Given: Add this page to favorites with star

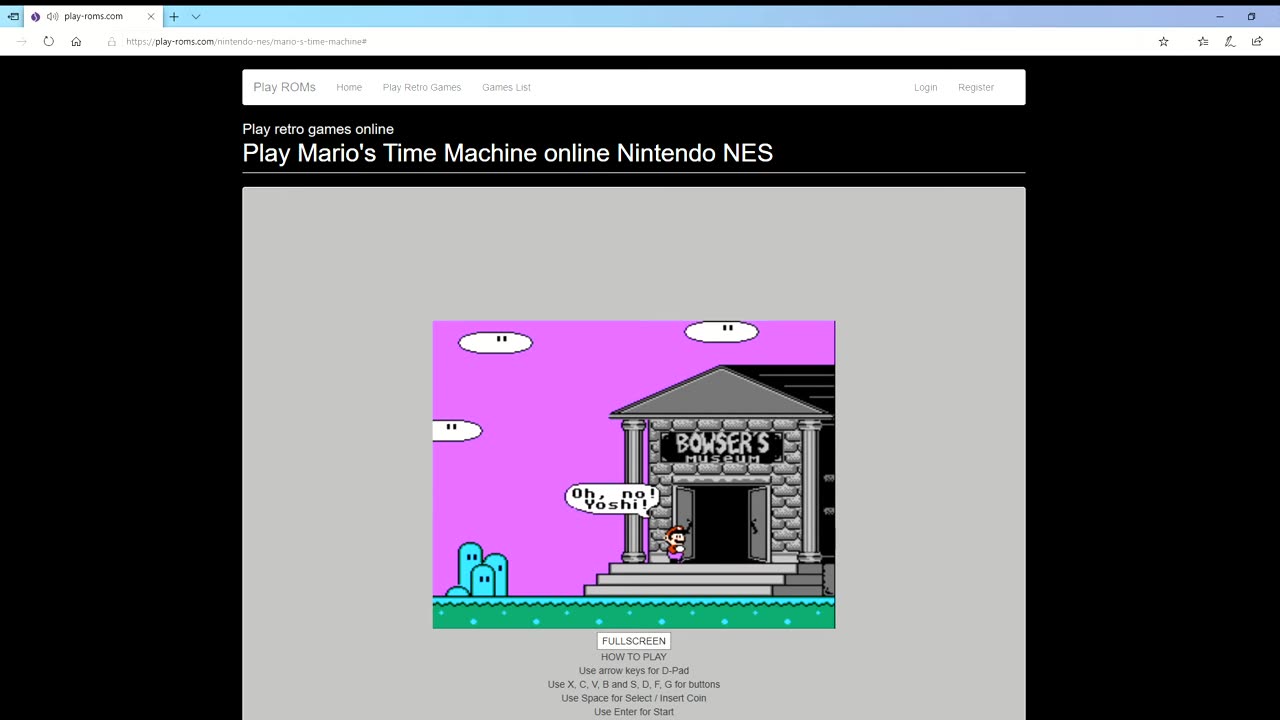Looking at the screenshot, I should (x=1163, y=42).
